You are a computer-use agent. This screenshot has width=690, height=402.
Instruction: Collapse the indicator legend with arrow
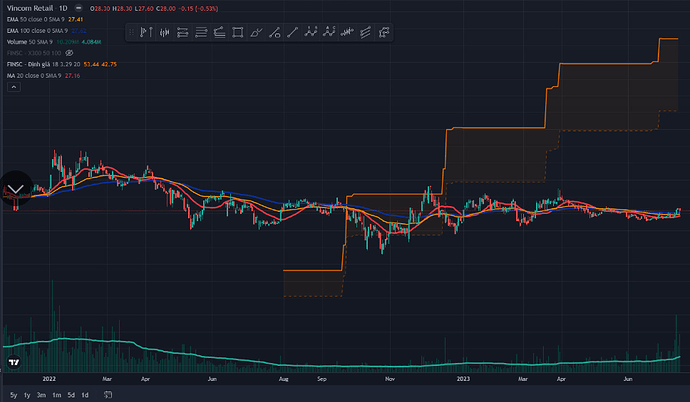pyautogui.click(x=14, y=87)
